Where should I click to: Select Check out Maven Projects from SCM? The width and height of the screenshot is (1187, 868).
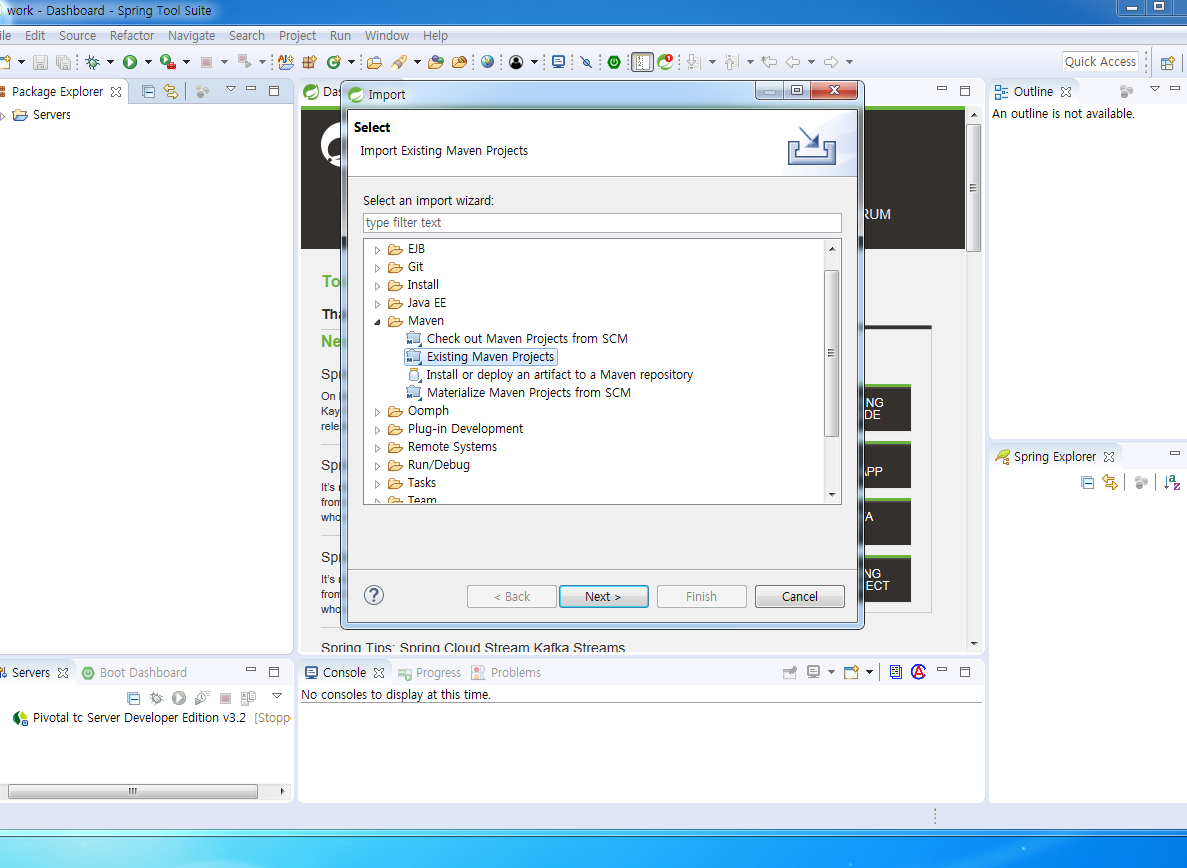[x=517, y=338]
